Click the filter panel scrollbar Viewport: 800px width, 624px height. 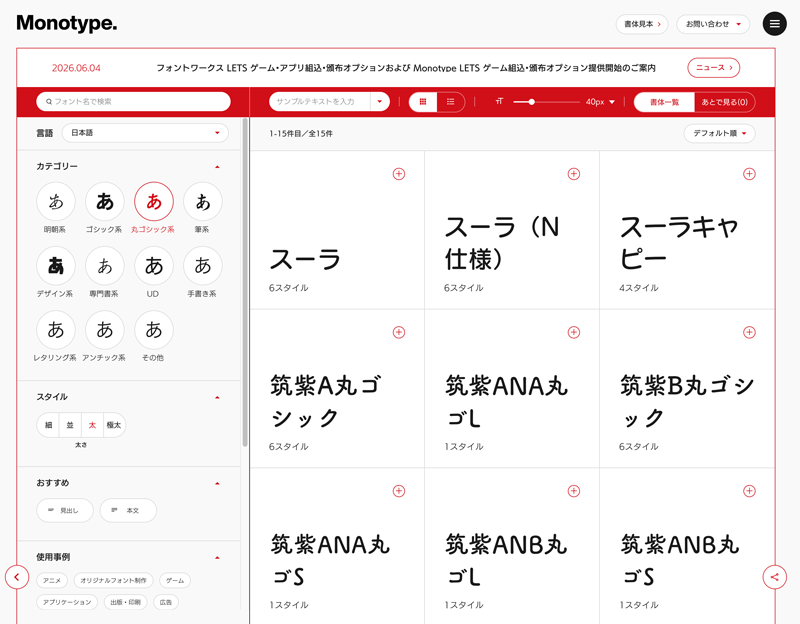tap(245, 282)
